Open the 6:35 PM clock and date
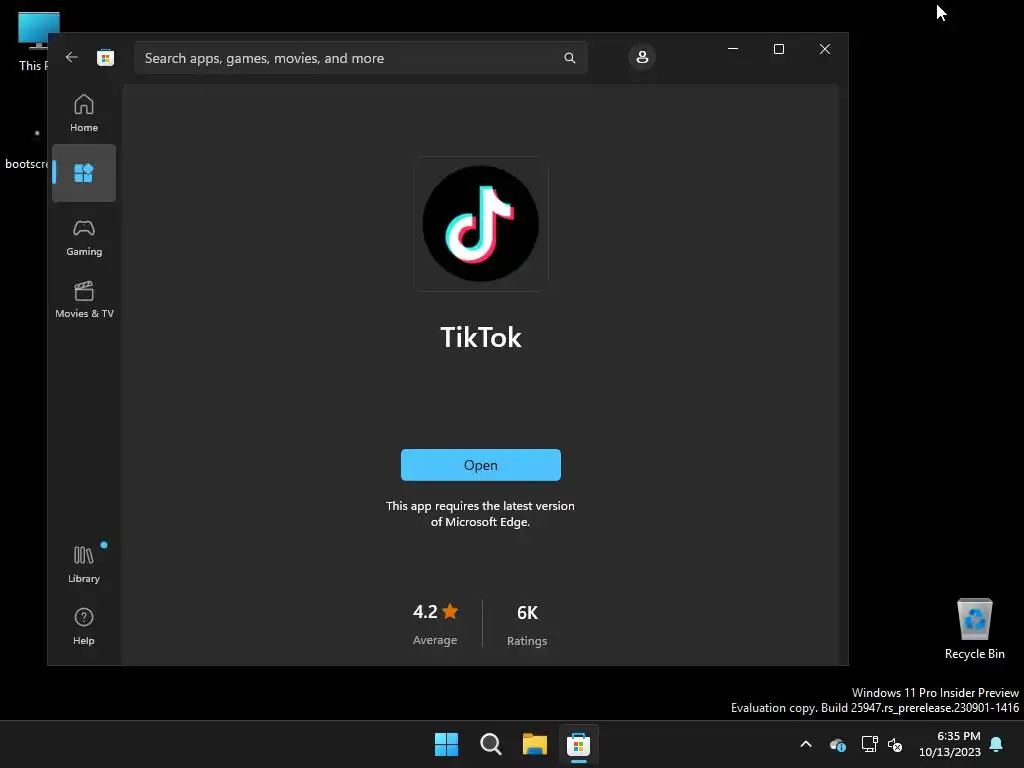1024x768 pixels. 950,744
